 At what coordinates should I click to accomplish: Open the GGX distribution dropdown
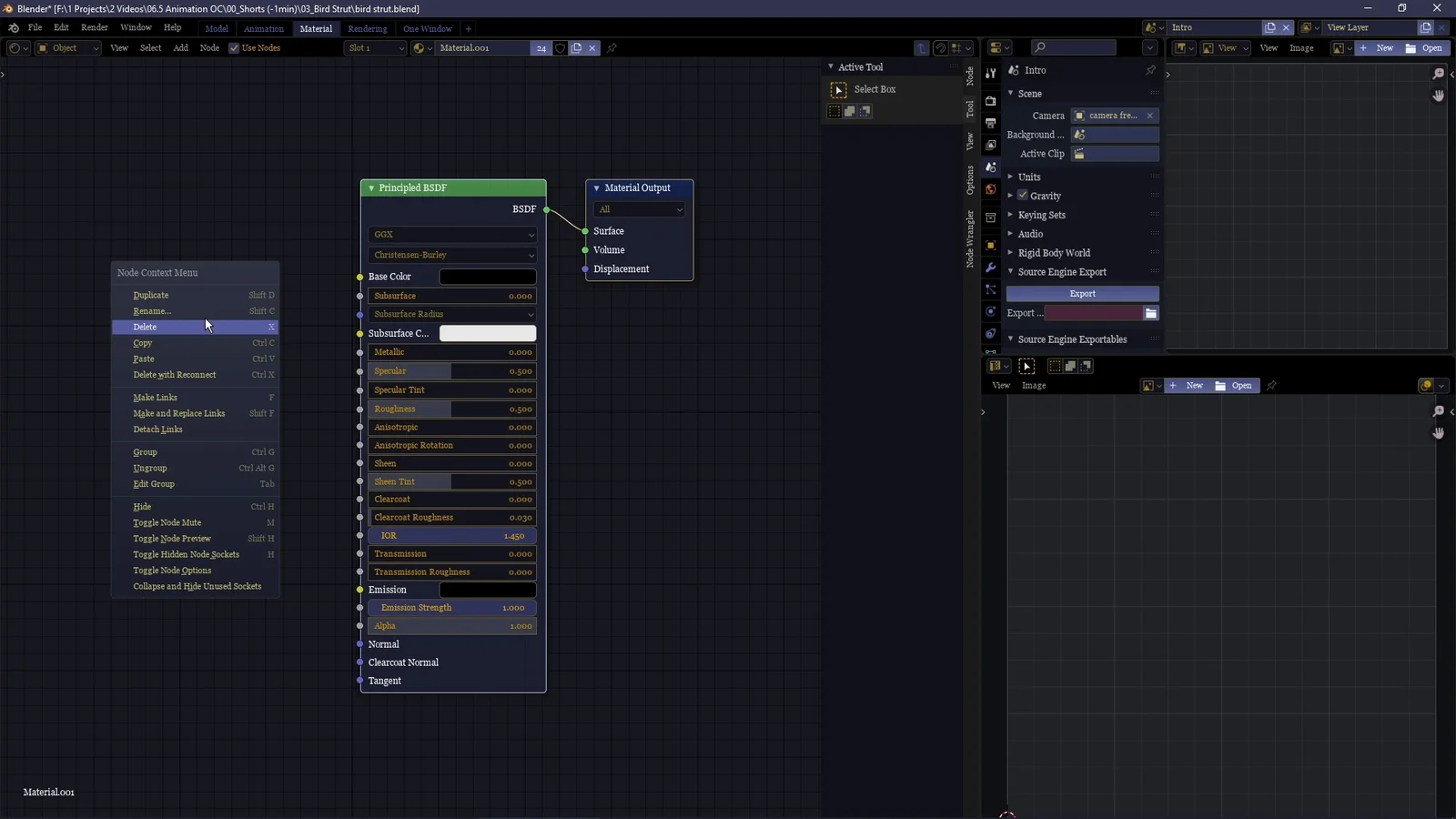coord(452,234)
